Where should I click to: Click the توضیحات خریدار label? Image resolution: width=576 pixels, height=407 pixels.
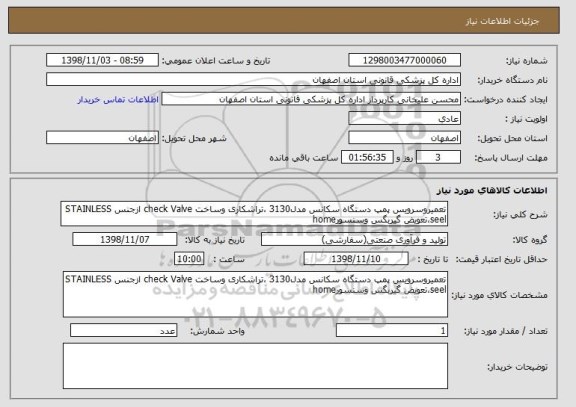pyautogui.click(x=517, y=367)
